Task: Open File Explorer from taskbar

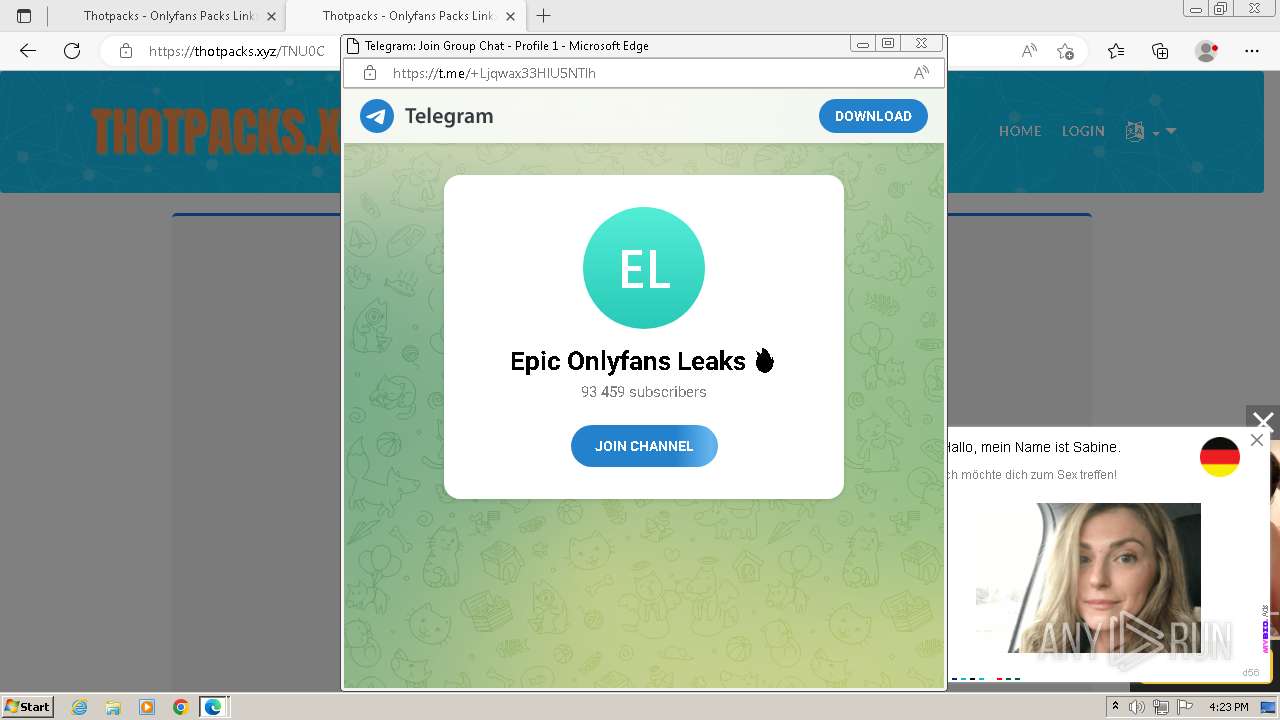Action: point(113,707)
